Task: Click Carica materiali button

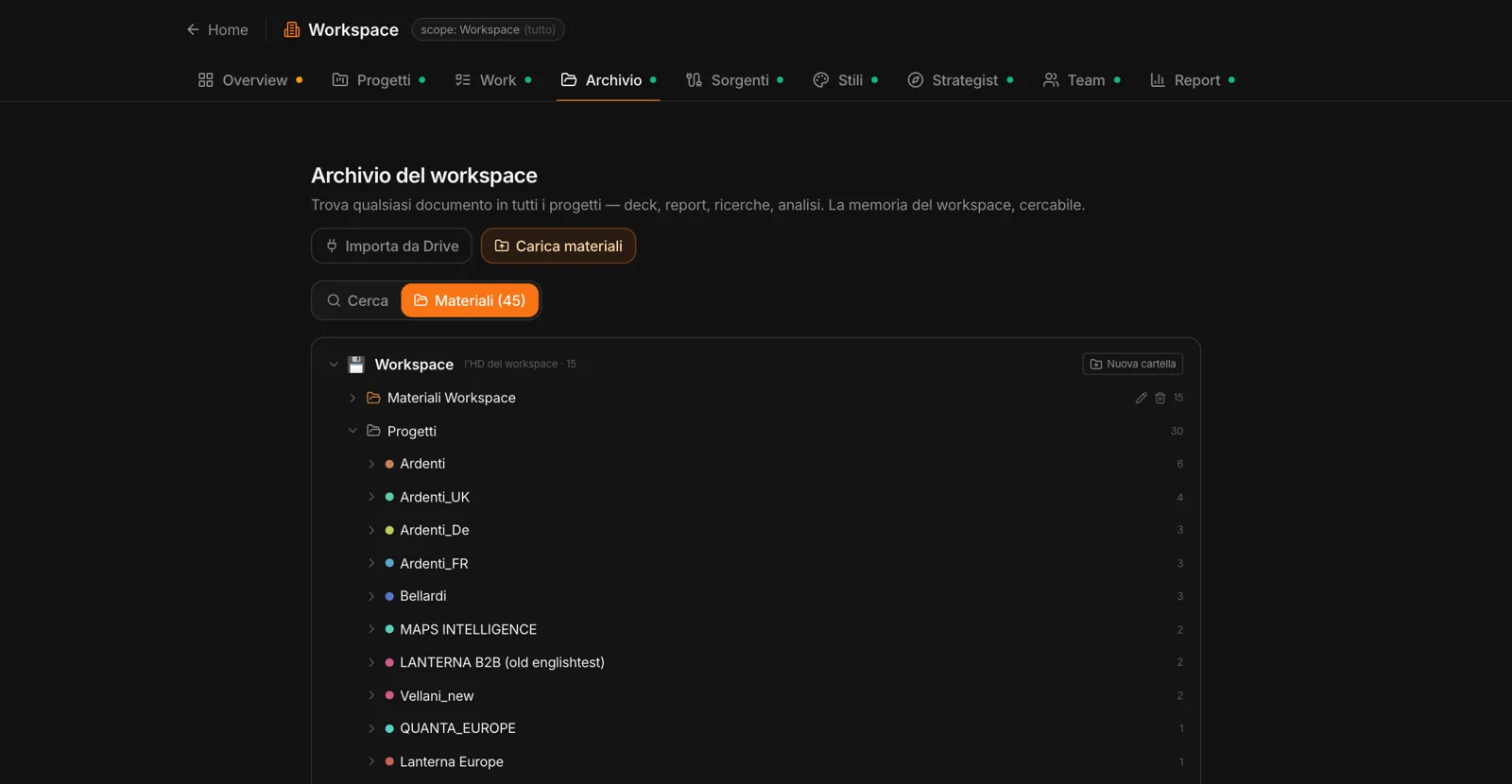Action: [x=558, y=246]
